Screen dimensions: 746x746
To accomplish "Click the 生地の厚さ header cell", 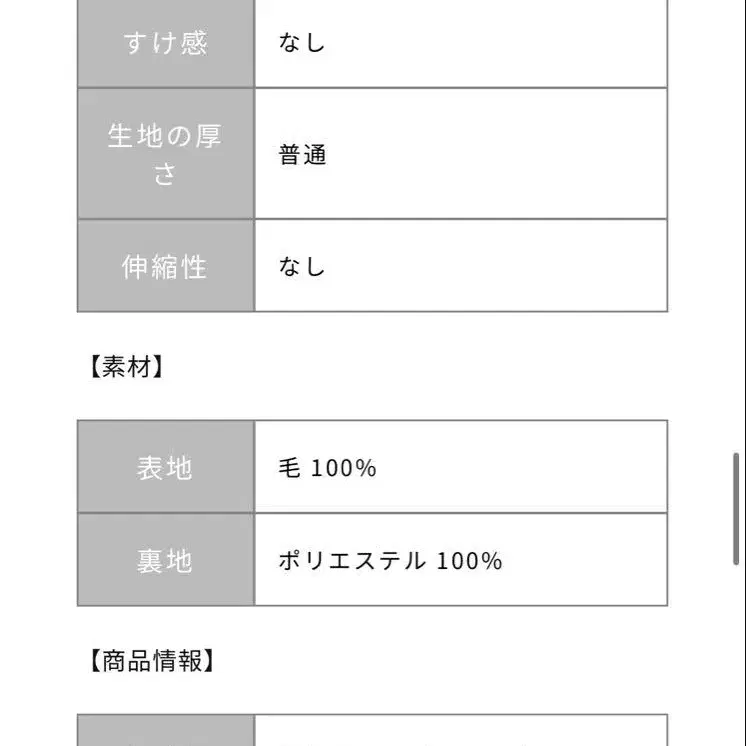I will click(x=166, y=154).
